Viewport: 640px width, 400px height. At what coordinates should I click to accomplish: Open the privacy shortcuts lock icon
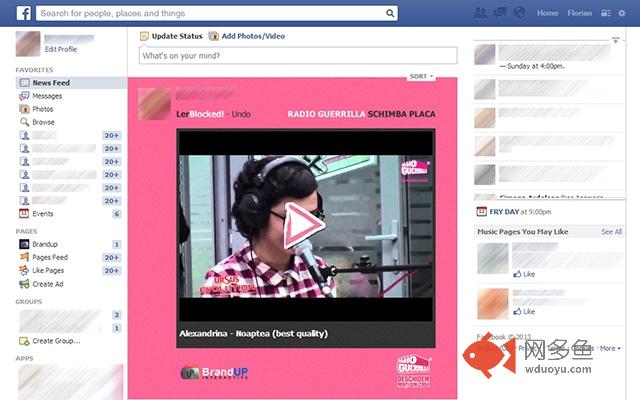(606, 13)
